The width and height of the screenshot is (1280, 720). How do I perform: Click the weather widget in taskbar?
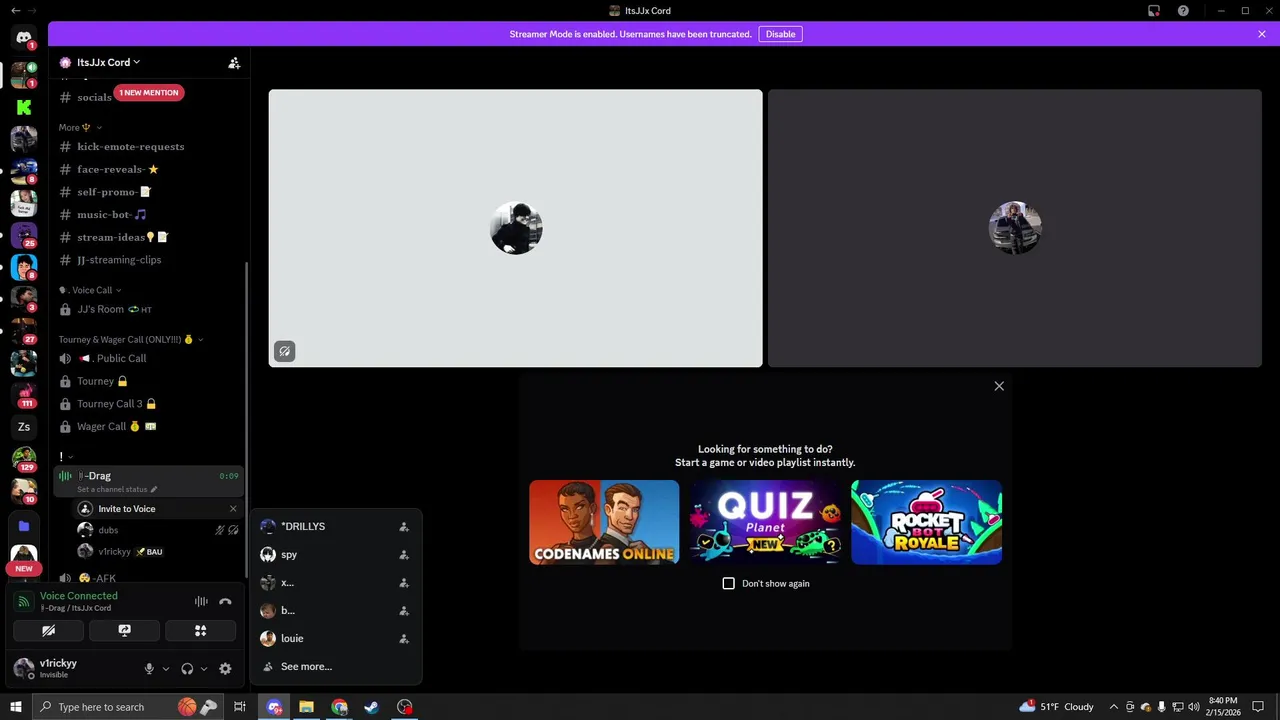pyautogui.click(x=1057, y=707)
